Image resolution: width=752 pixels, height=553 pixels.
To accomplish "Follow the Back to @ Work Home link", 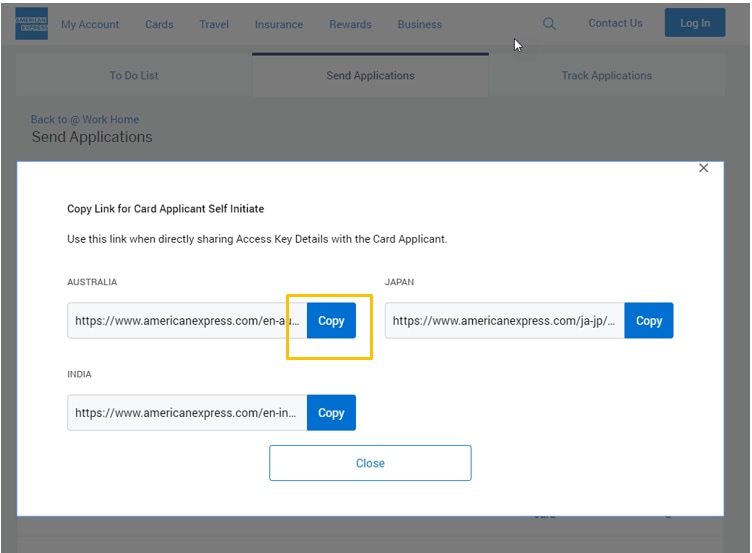I will (x=85, y=120).
